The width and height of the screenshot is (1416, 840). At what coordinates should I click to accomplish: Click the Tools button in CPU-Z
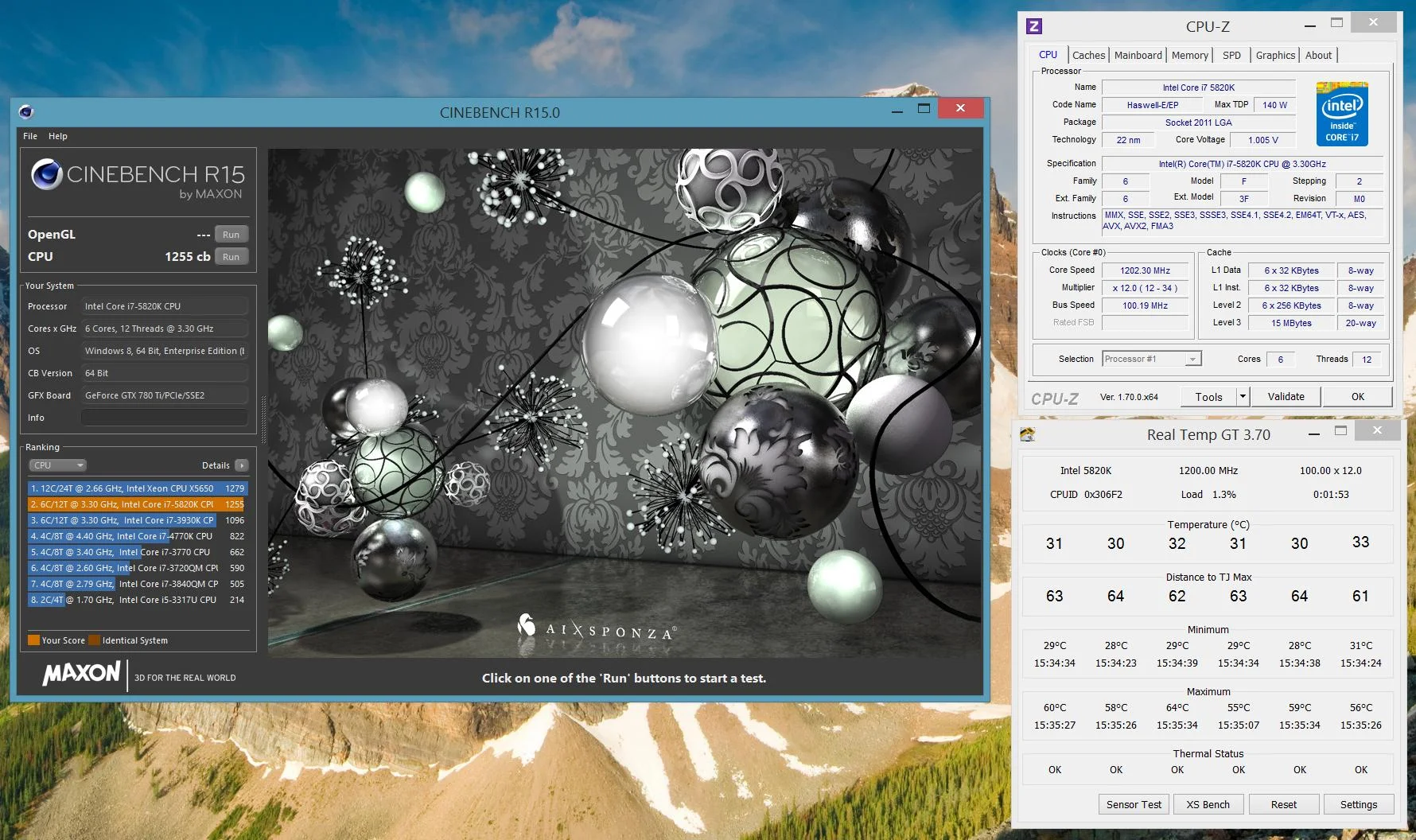1208,396
